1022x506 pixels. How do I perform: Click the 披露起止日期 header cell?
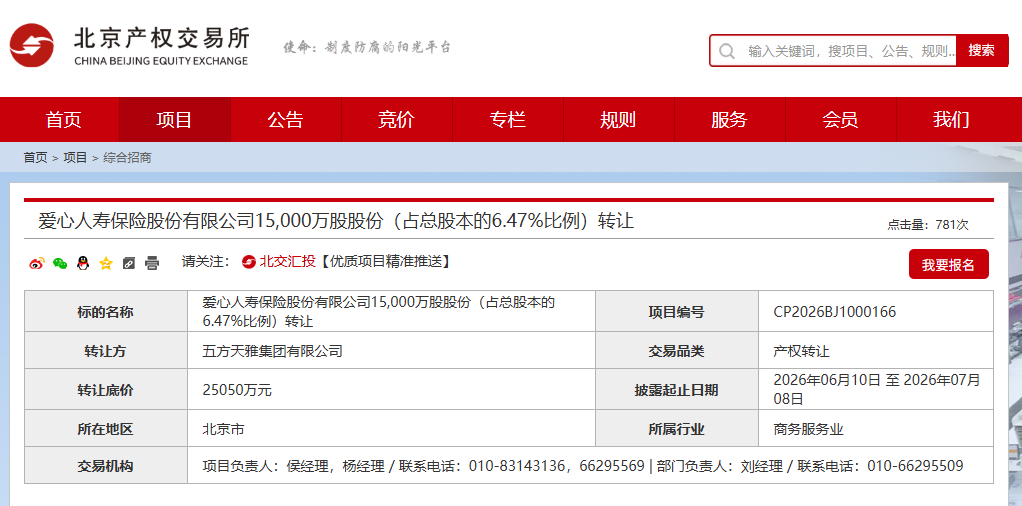click(x=677, y=390)
